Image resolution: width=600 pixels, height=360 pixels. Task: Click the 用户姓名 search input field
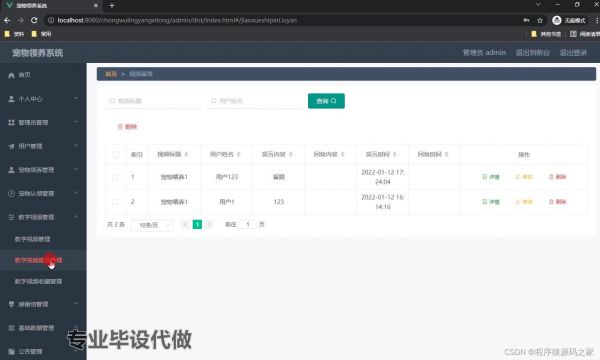[255, 101]
